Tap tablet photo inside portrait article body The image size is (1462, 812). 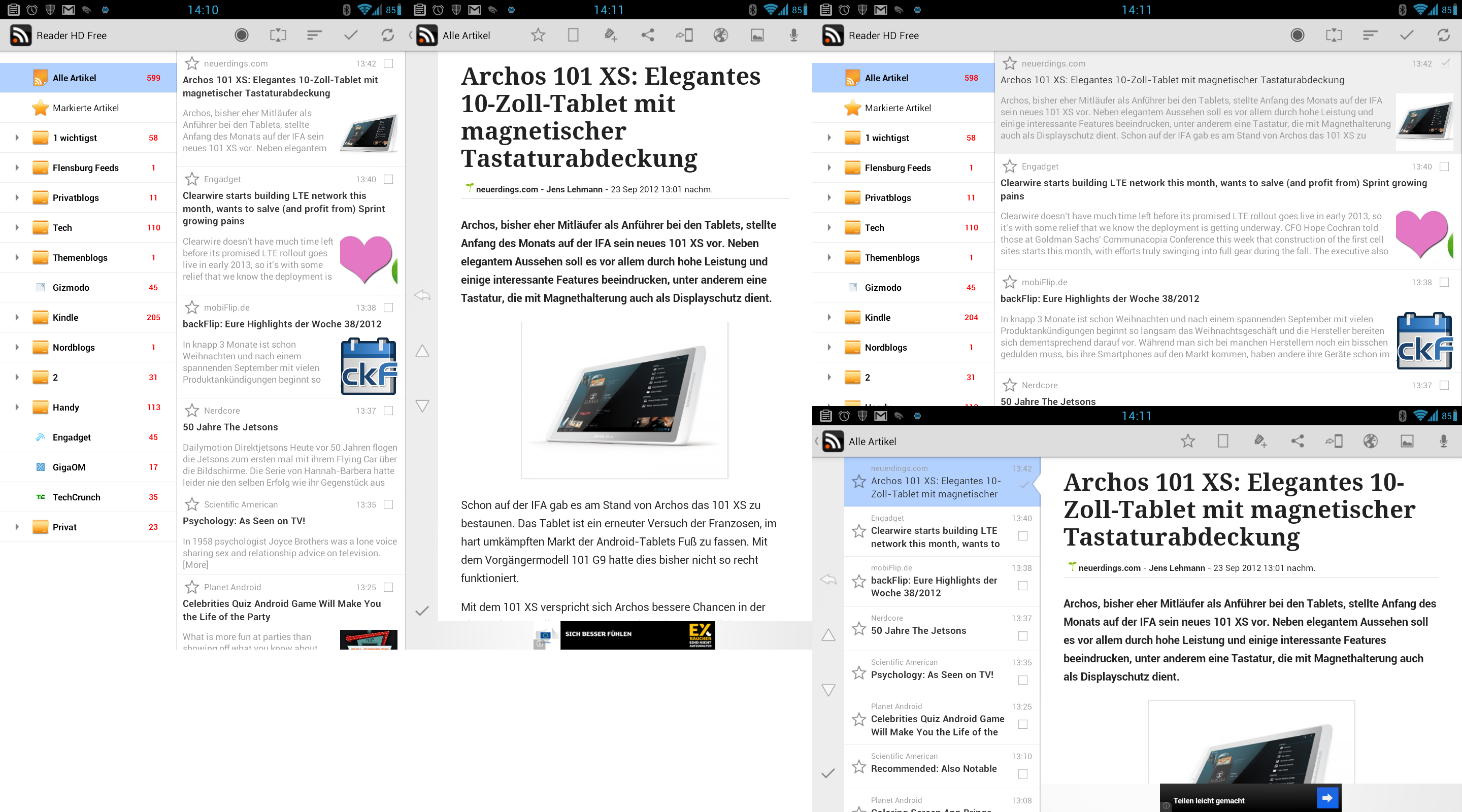tap(624, 400)
